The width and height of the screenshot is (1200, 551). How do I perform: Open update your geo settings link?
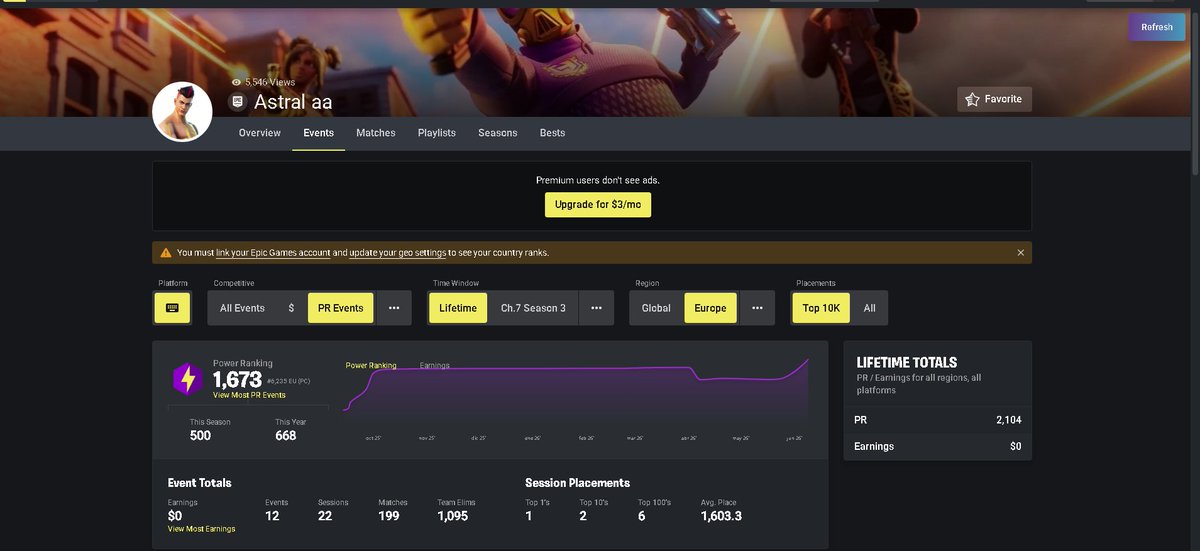pyautogui.click(x=398, y=253)
